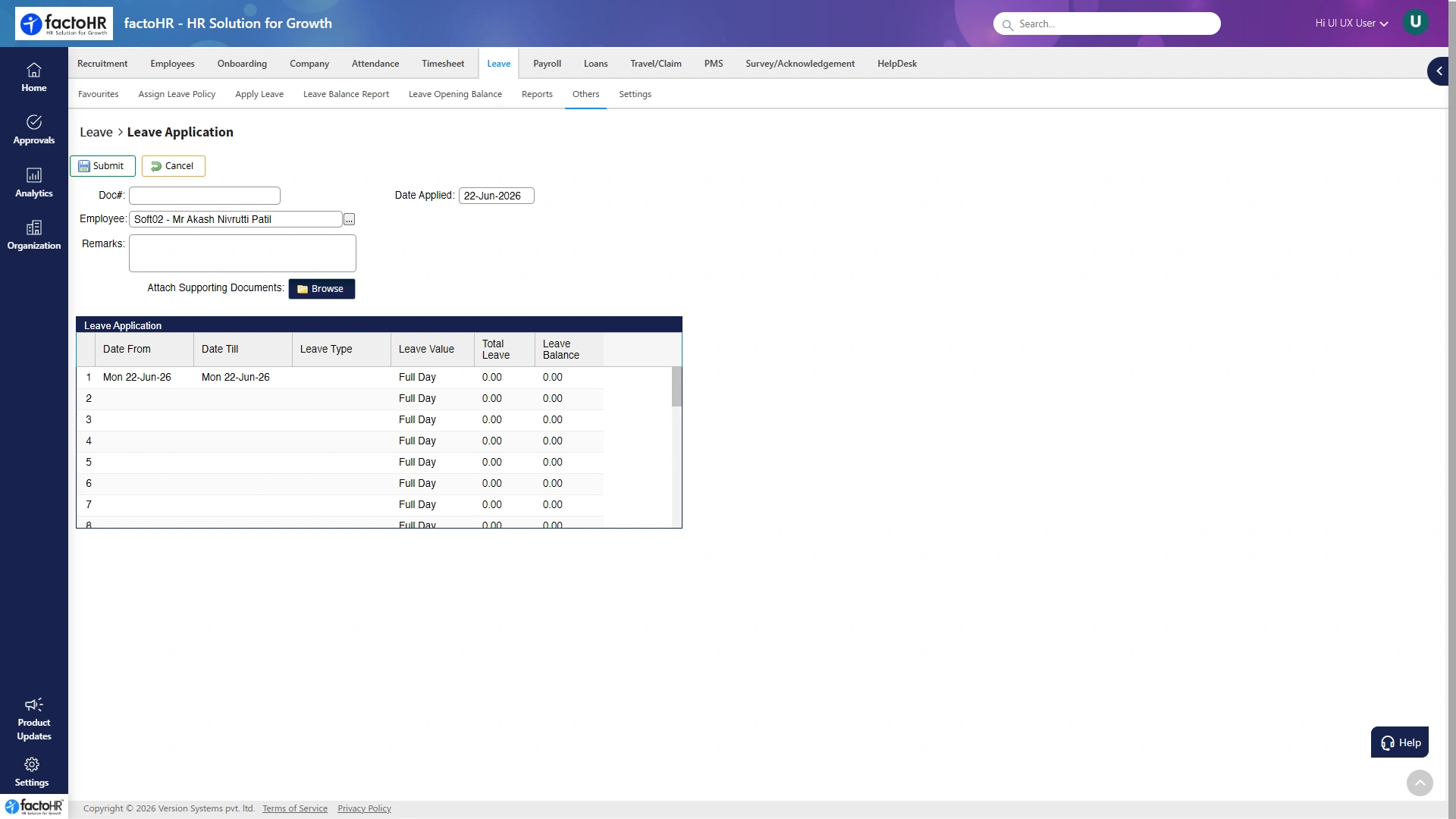This screenshot has width=1456, height=819.
Task: Open the Attendance module tab
Action: click(x=375, y=64)
